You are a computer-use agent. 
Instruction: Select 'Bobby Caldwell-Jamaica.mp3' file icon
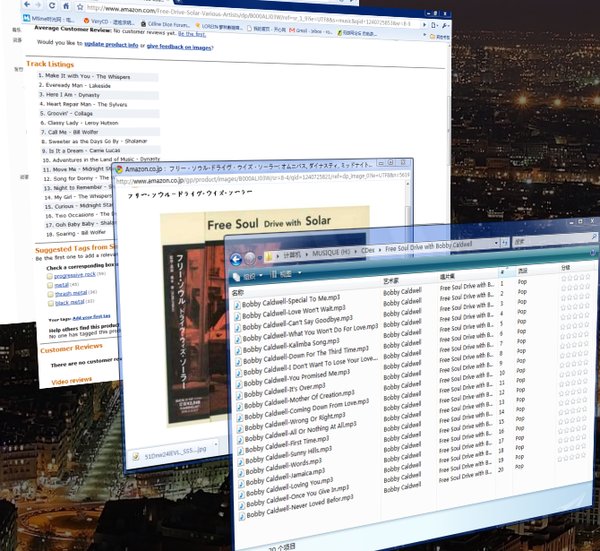pos(241,483)
